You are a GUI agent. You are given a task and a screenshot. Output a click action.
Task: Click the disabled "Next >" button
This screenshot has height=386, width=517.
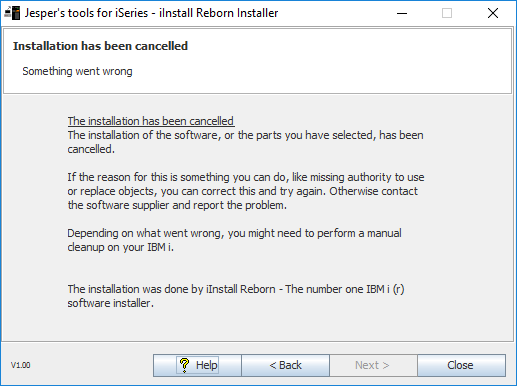click(x=373, y=365)
